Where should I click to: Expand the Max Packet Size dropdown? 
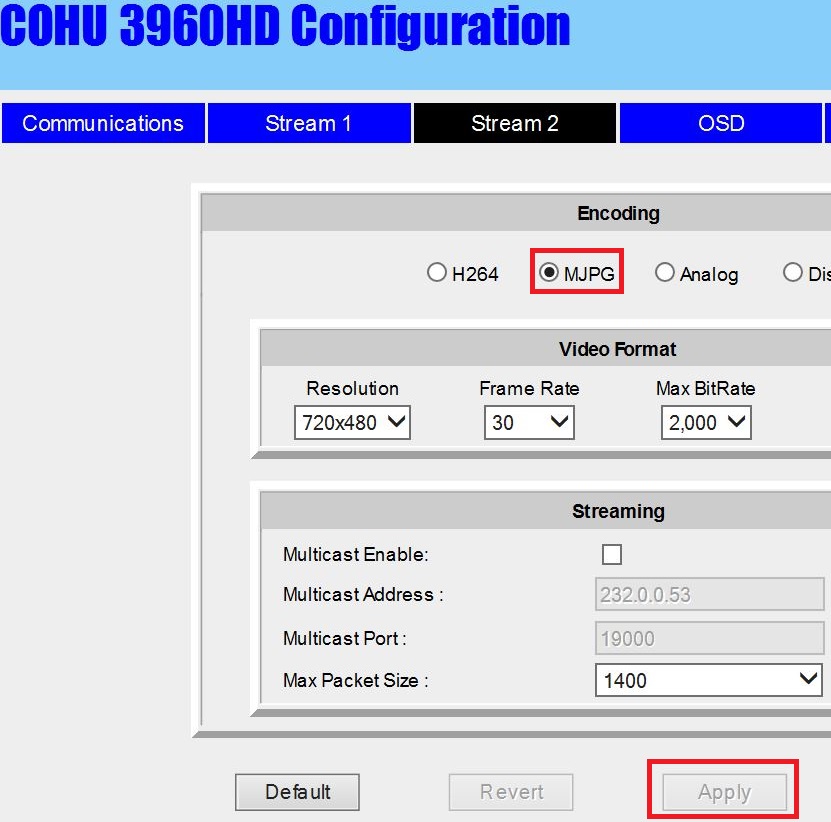[x=709, y=680]
